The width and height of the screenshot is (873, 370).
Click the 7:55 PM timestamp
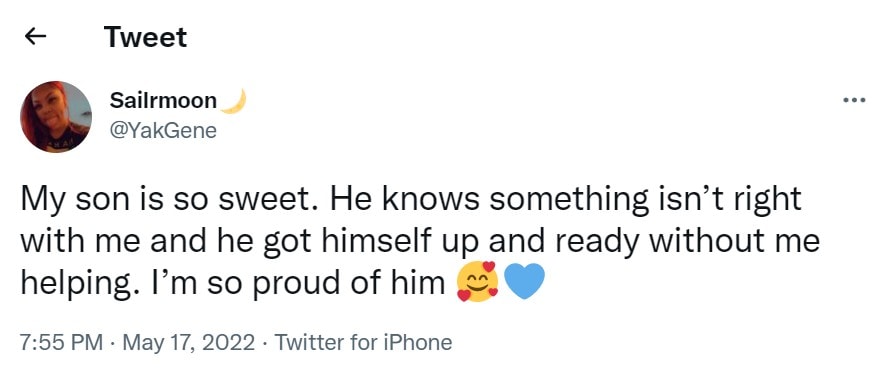coord(61,342)
